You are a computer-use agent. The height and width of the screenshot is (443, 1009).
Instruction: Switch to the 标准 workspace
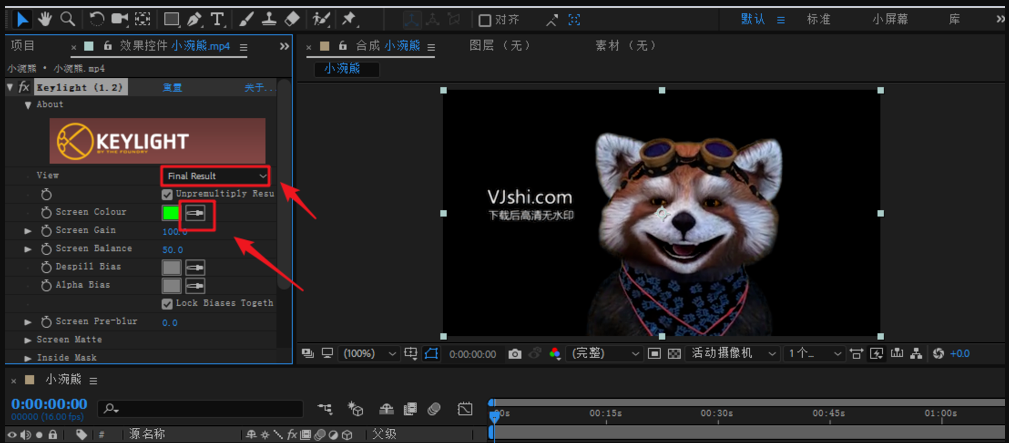click(x=819, y=19)
